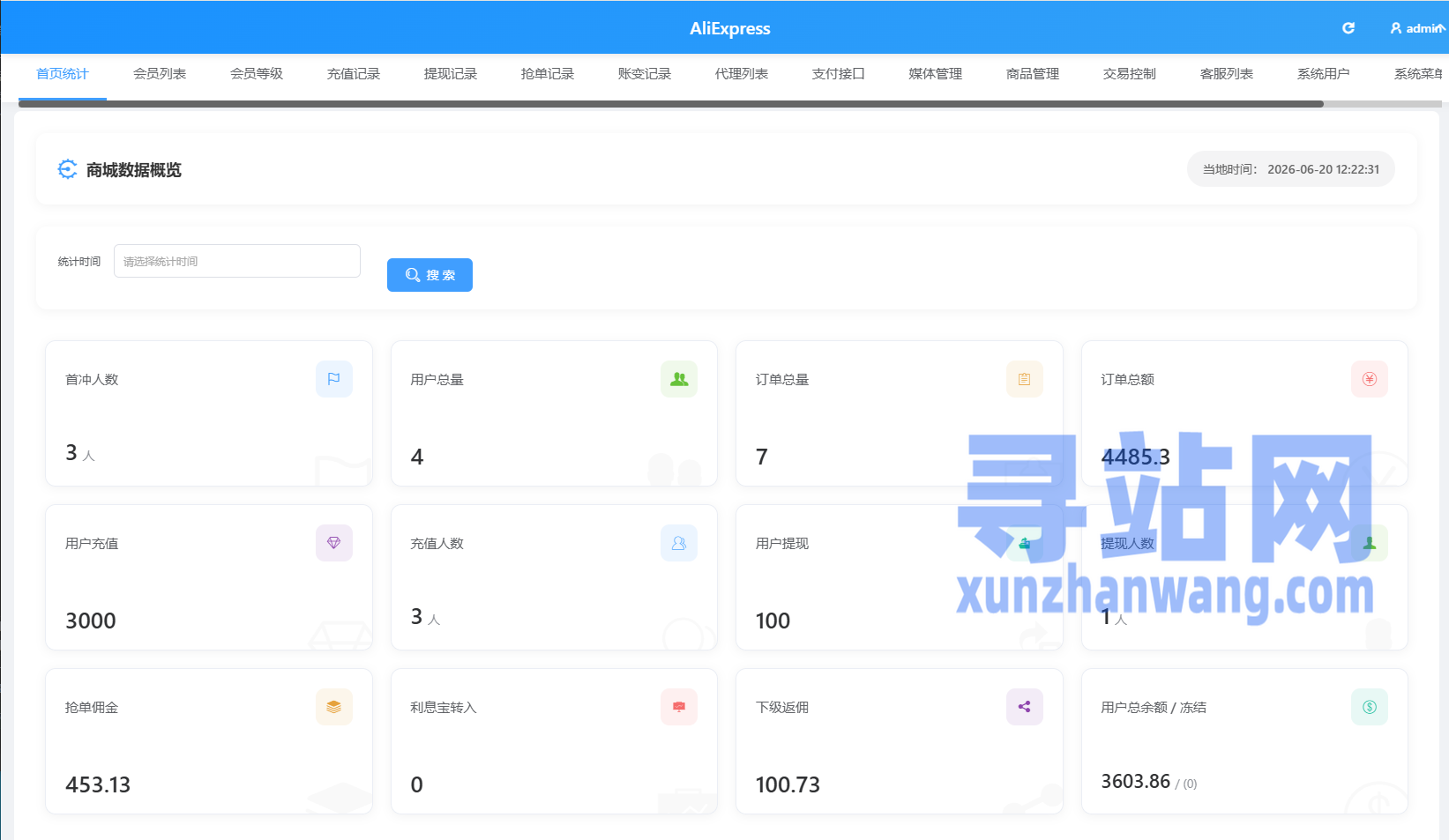Click the 抢单佣金 value 453.13
The image size is (1449, 840).
point(98,784)
